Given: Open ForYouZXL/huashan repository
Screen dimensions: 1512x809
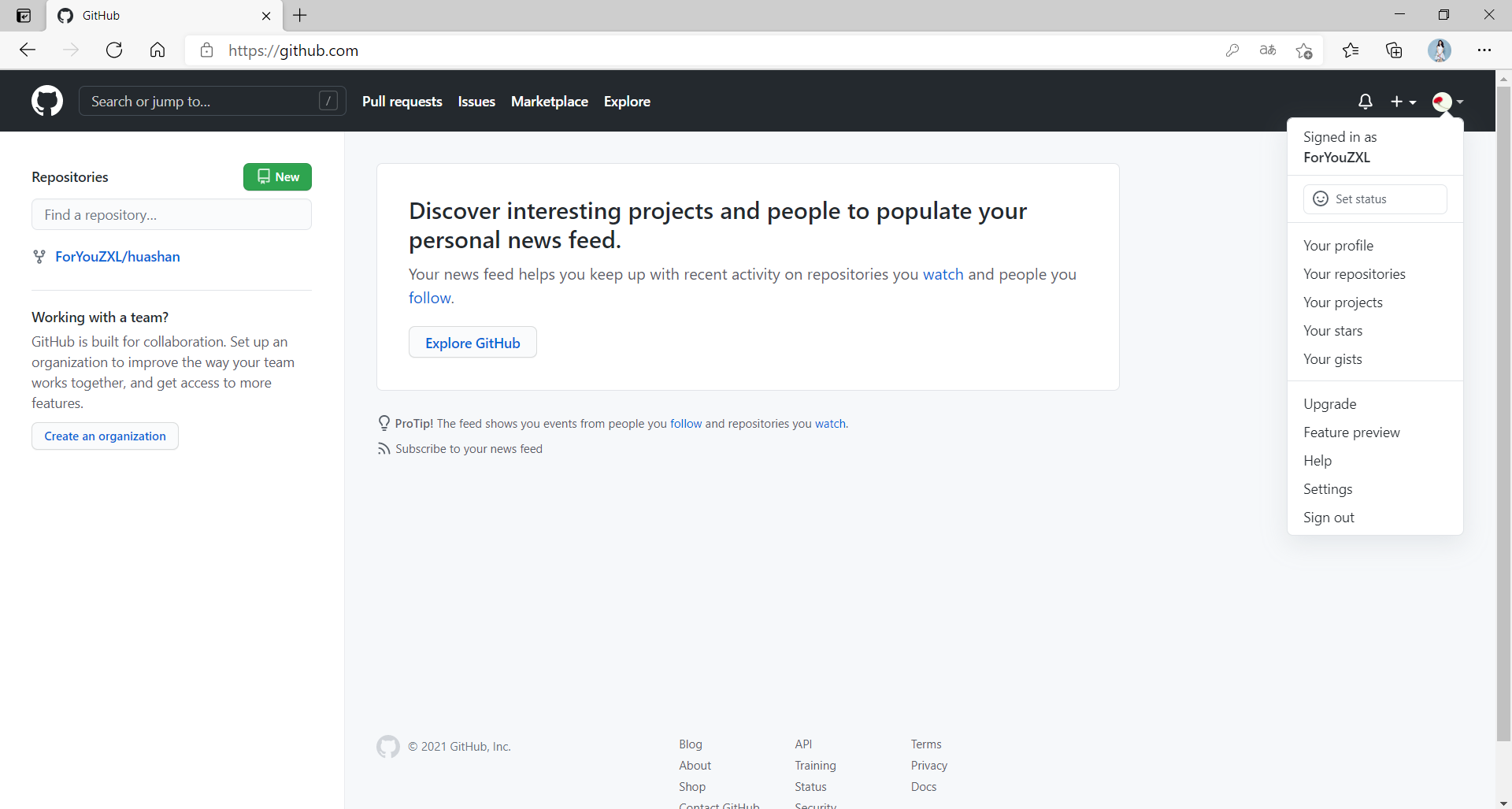Looking at the screenshot, I should [117, 257].
